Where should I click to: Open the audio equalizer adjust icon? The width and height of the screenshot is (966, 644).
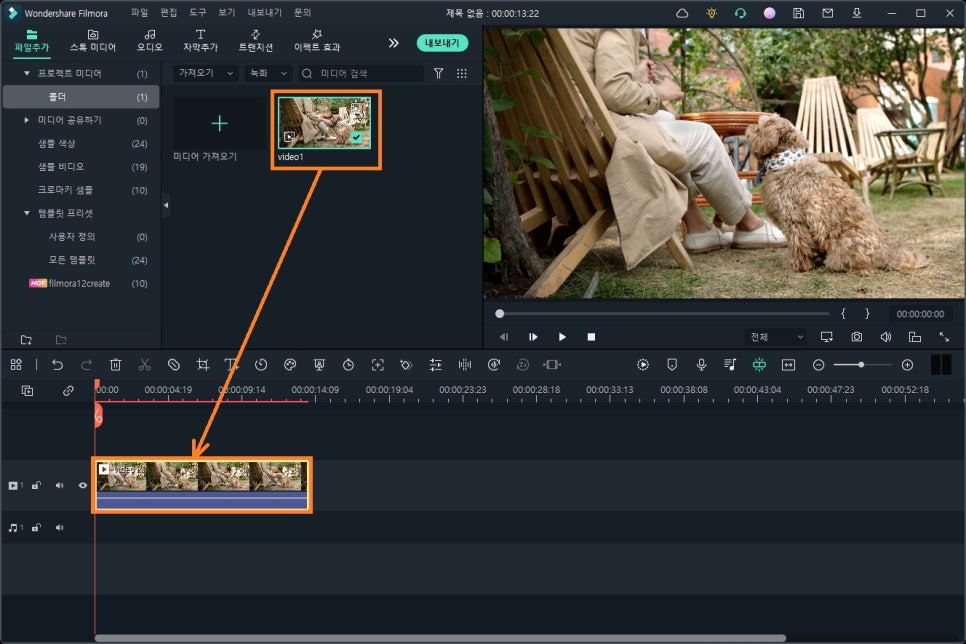pyautogui.click(x=436, y=365)
